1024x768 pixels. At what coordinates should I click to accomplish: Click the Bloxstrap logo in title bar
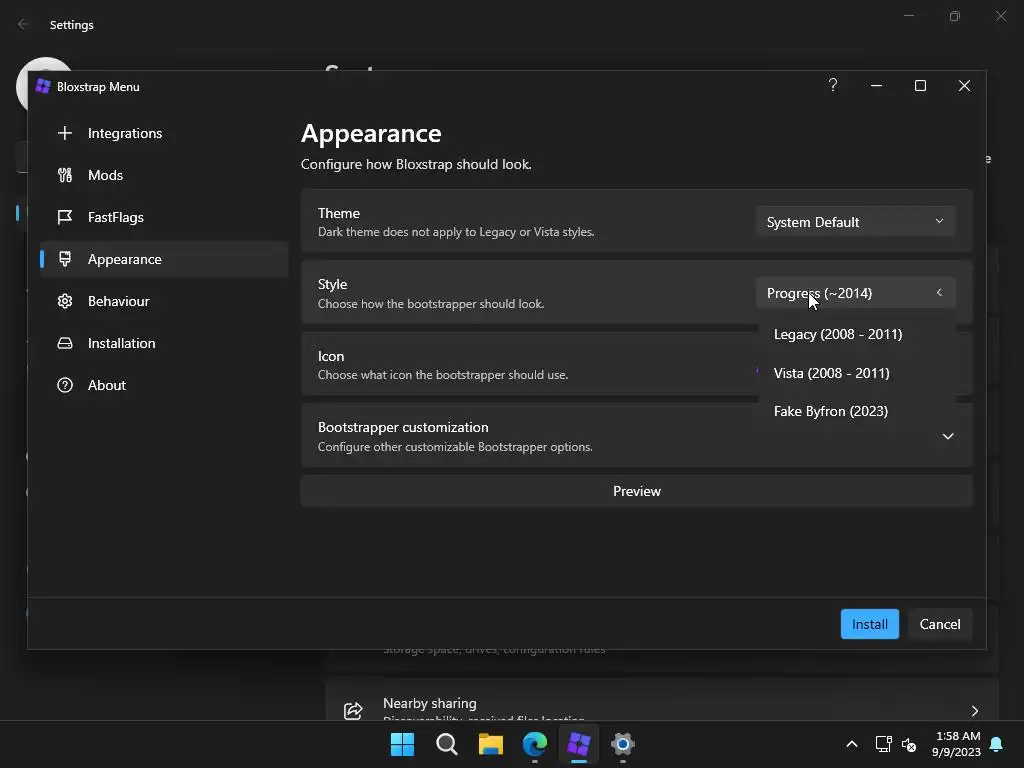point(43,86)
